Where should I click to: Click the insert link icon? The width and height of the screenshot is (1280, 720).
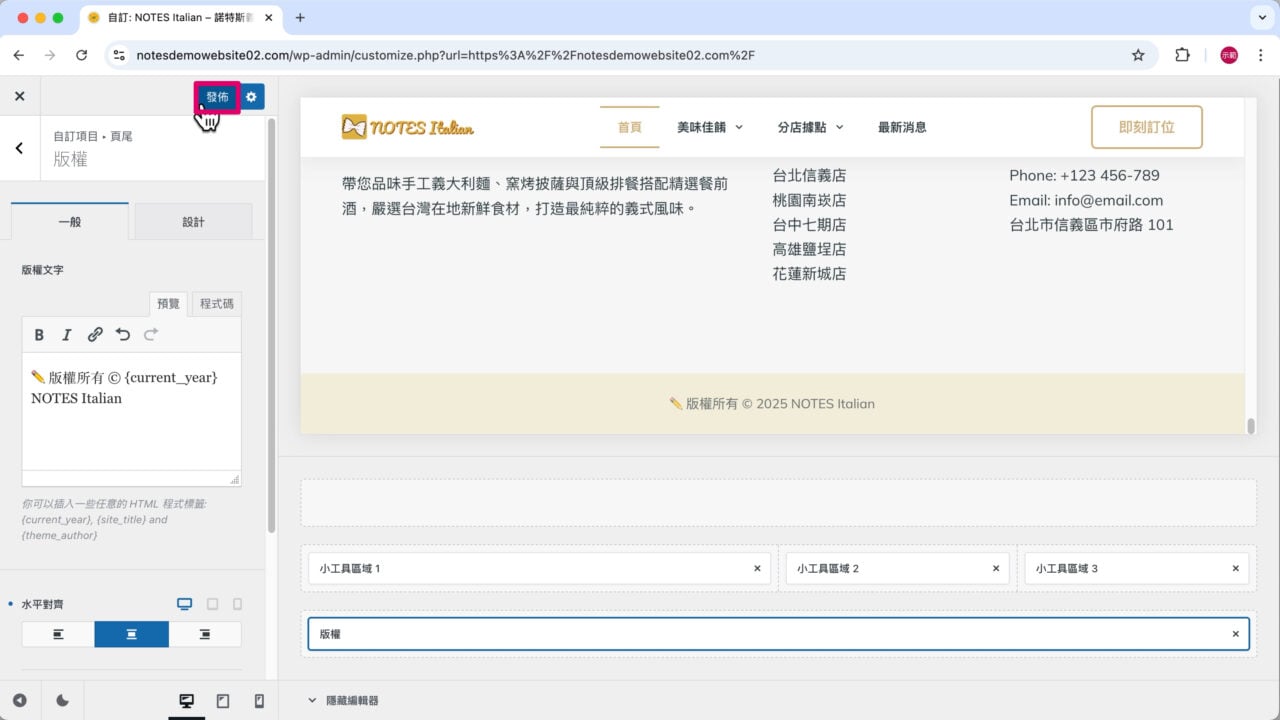coord(95,334)
